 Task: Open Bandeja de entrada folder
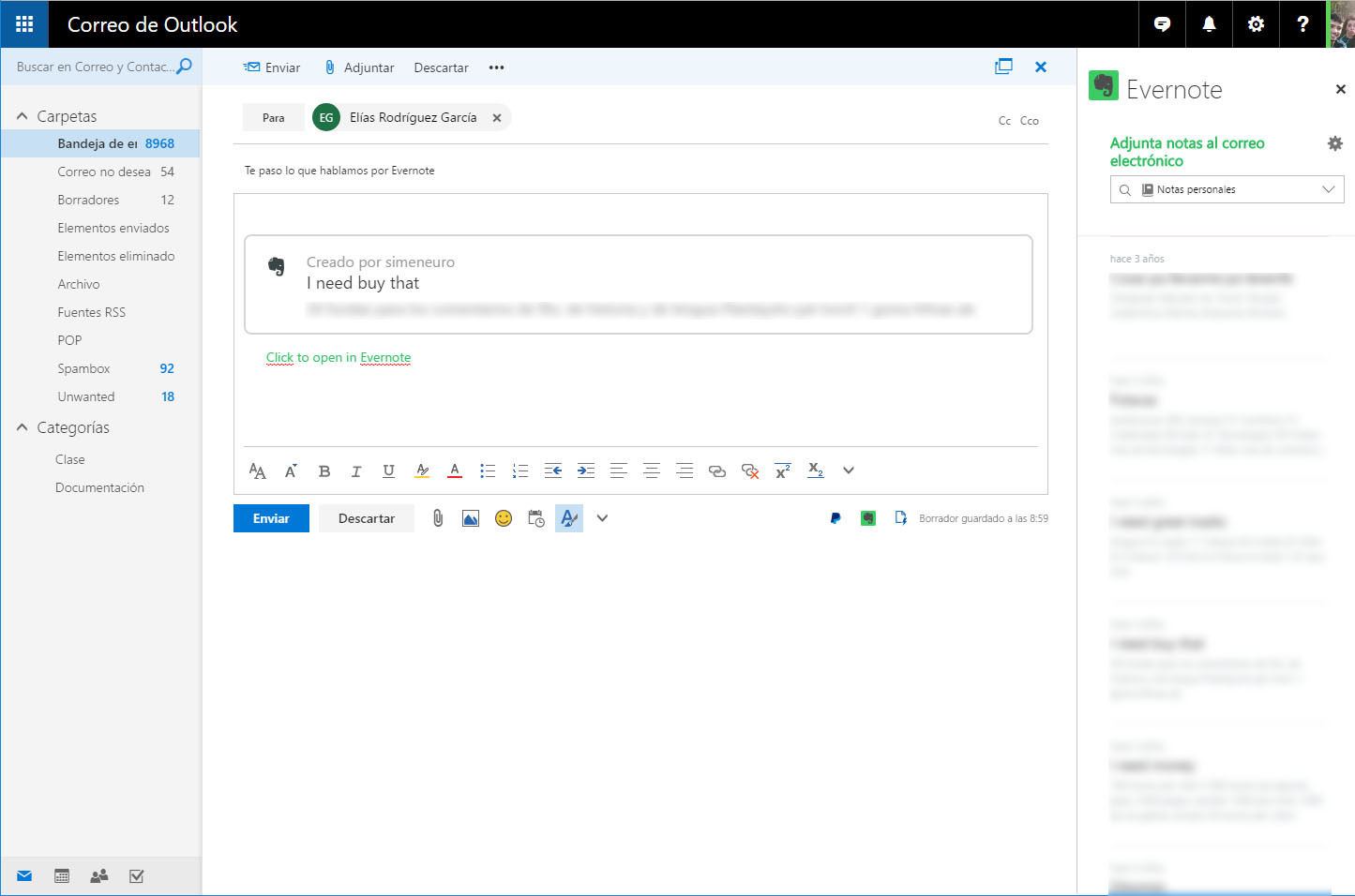click(x=100, y=143)
